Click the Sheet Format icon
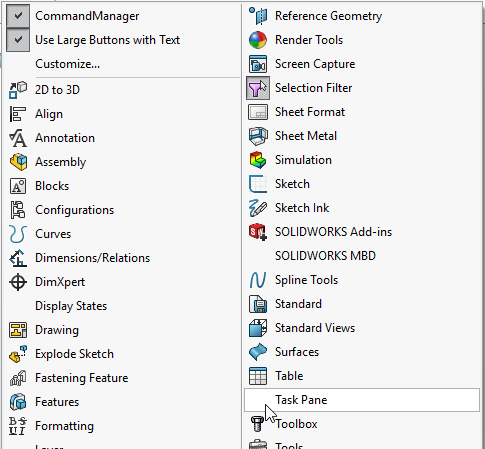This screenshot has height=449, width=485. 258,112
